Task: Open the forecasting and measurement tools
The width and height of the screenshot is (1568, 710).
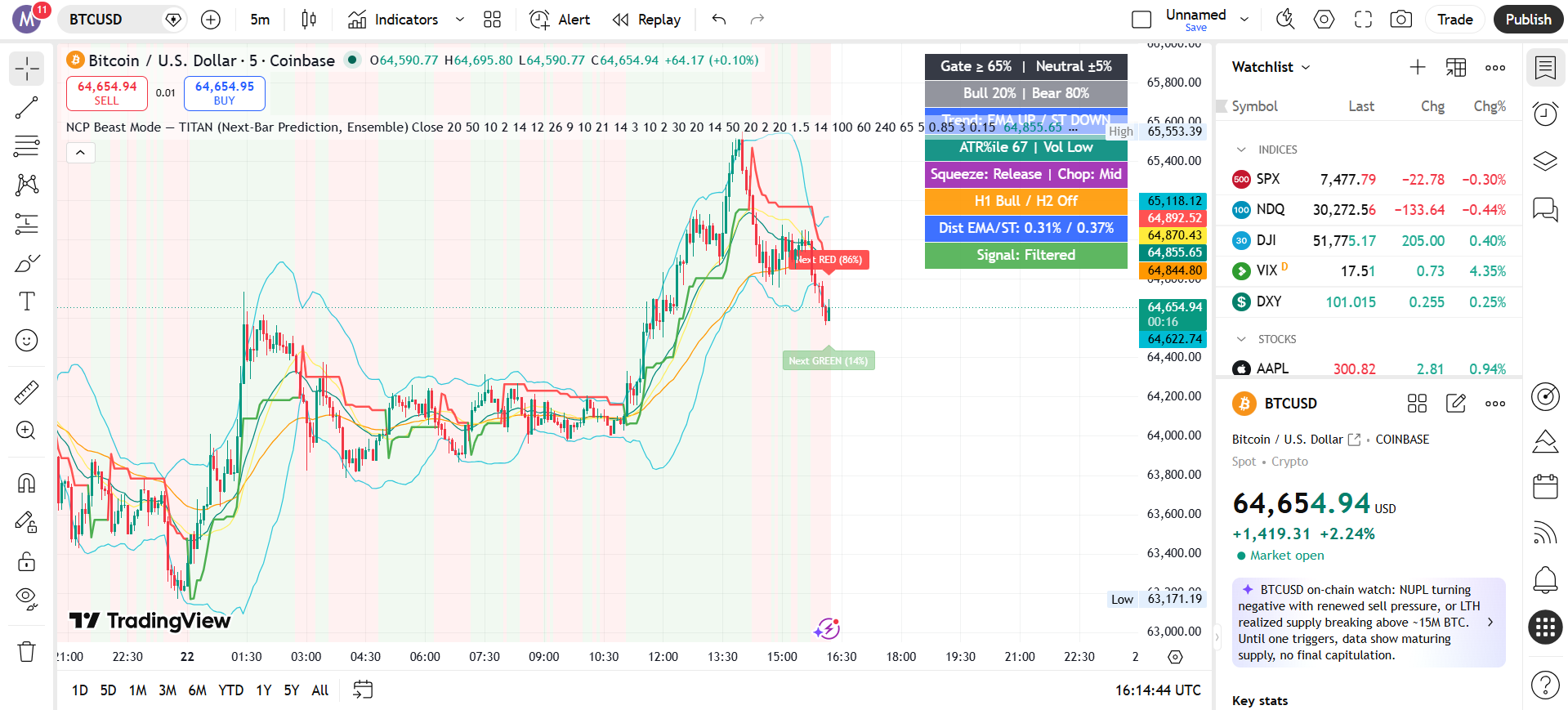Action: point(27,223)
